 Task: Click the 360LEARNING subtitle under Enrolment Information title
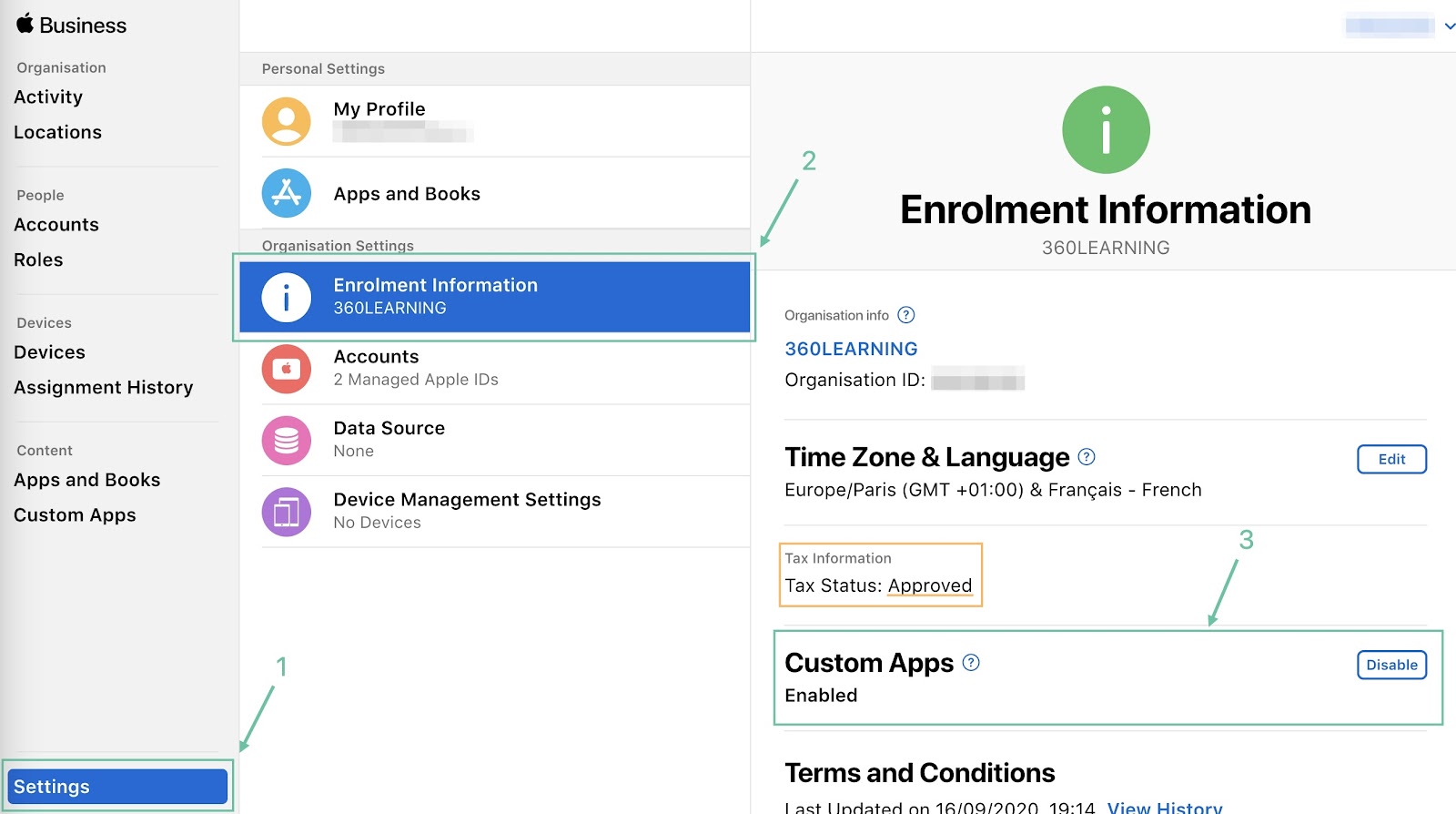[1106, 248]
